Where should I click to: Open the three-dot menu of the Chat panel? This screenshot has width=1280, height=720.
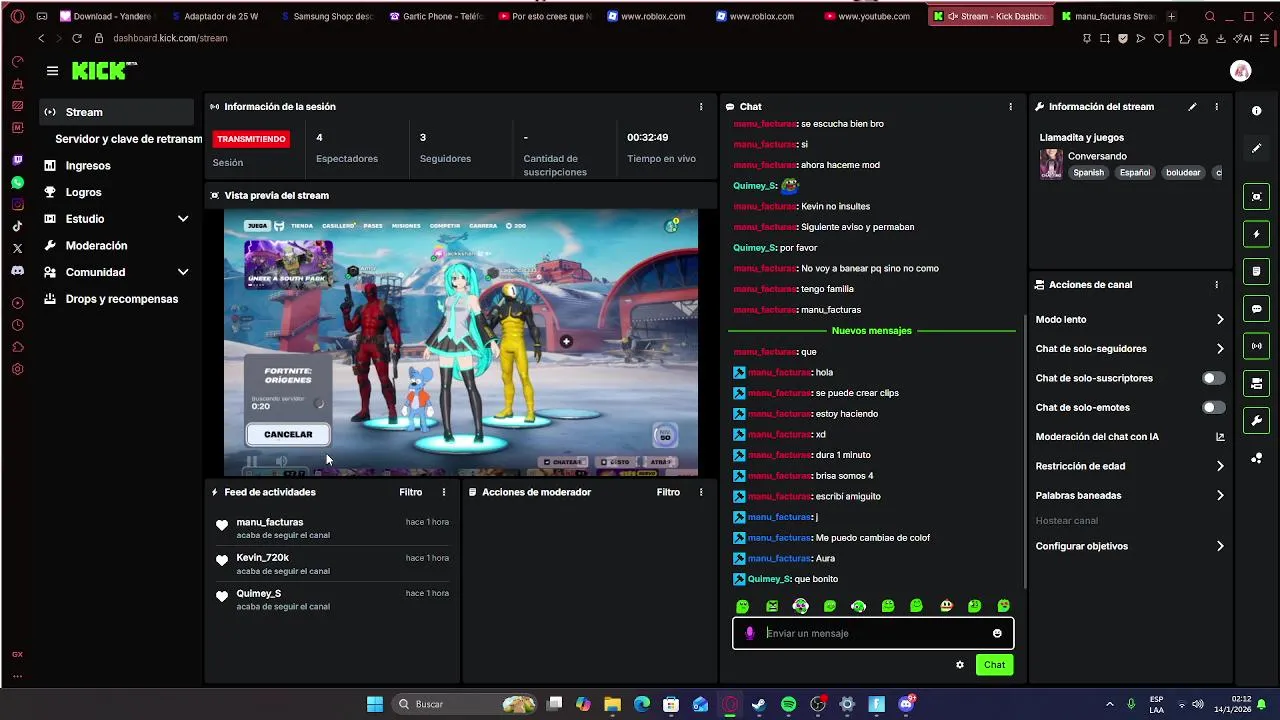(x=1010, y=107)
